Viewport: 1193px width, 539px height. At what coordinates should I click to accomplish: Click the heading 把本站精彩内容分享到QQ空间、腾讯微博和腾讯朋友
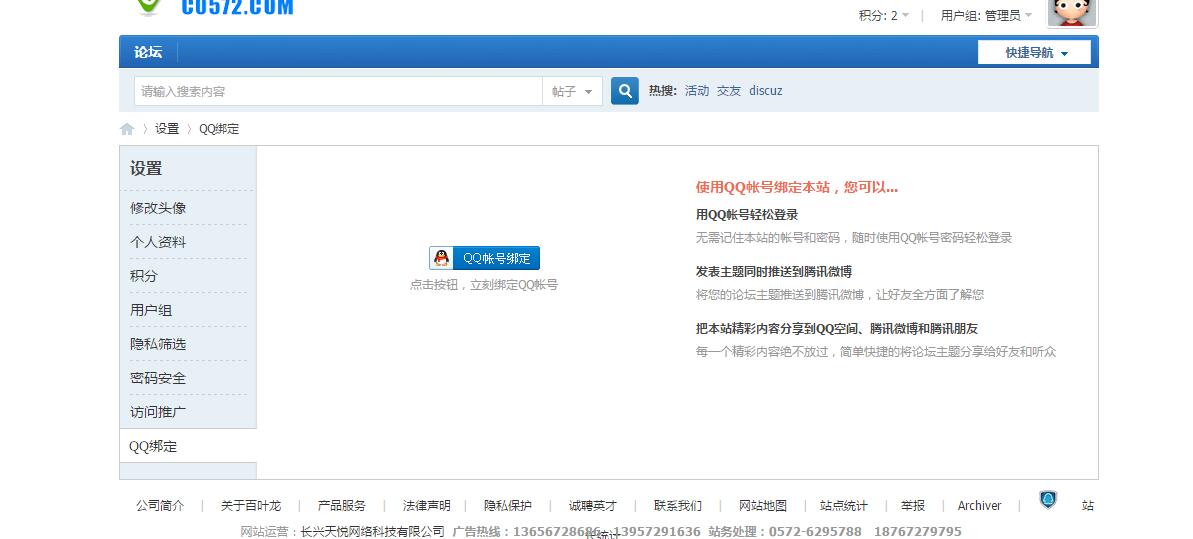[837, 328]
